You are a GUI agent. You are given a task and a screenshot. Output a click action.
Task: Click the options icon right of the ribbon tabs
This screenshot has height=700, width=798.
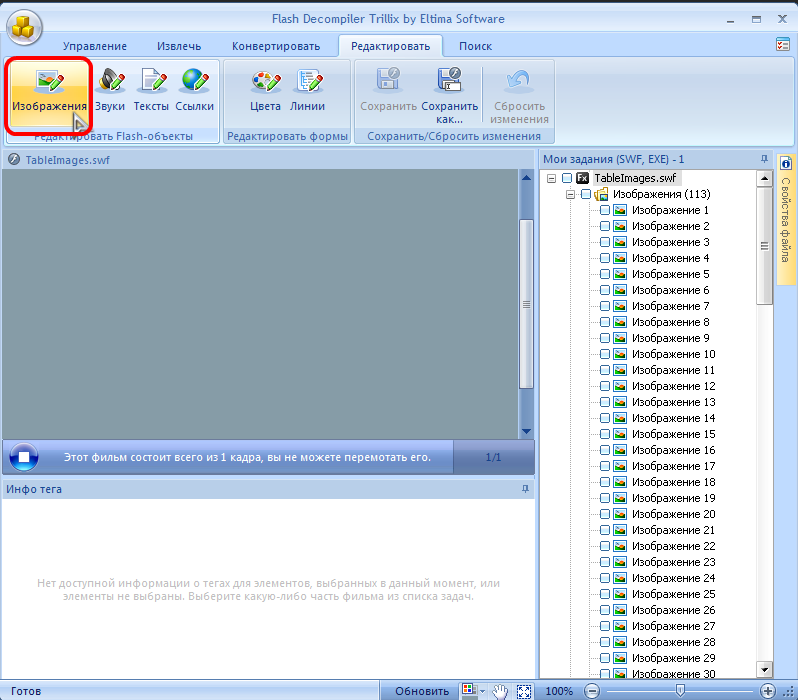(783, 44)
